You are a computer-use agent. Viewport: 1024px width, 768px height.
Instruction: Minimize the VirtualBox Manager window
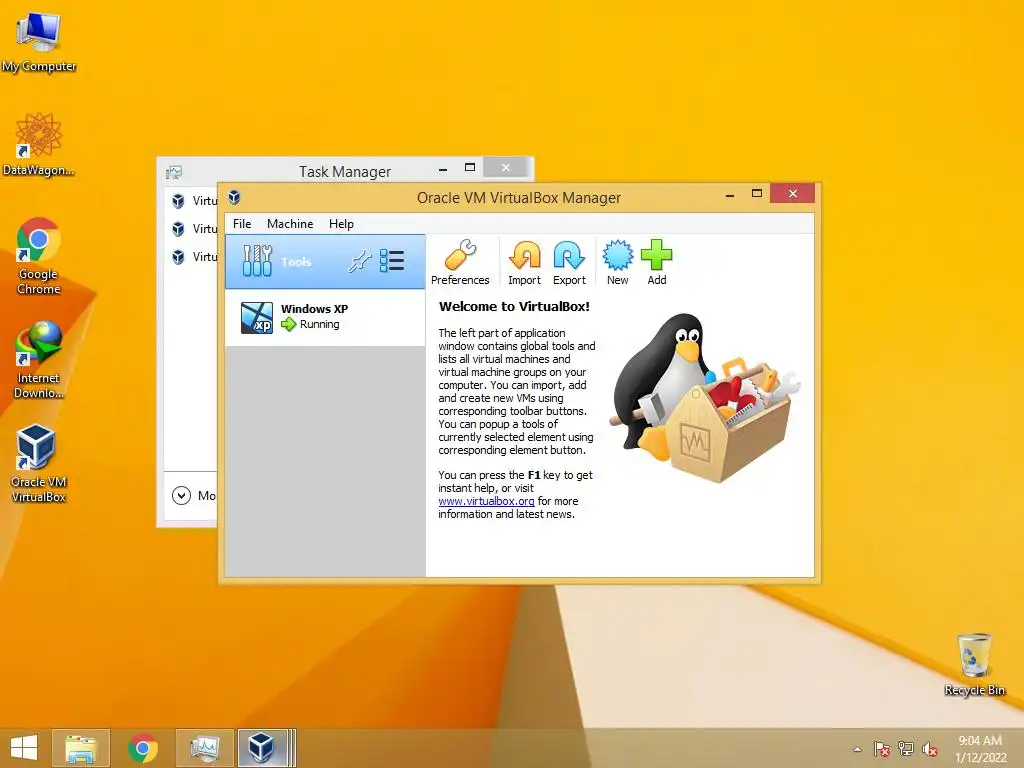tap(729, 195)
